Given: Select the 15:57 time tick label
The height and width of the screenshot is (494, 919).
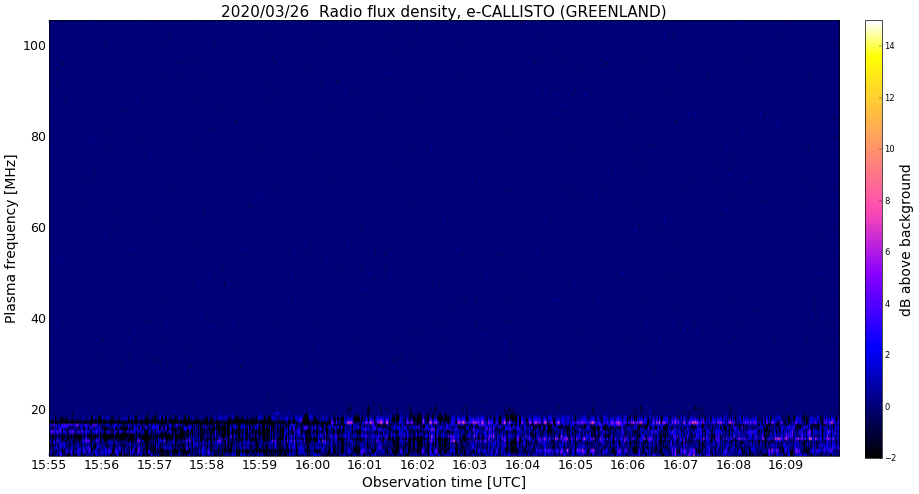Looking at the screenshot, I should coord(154,465).
